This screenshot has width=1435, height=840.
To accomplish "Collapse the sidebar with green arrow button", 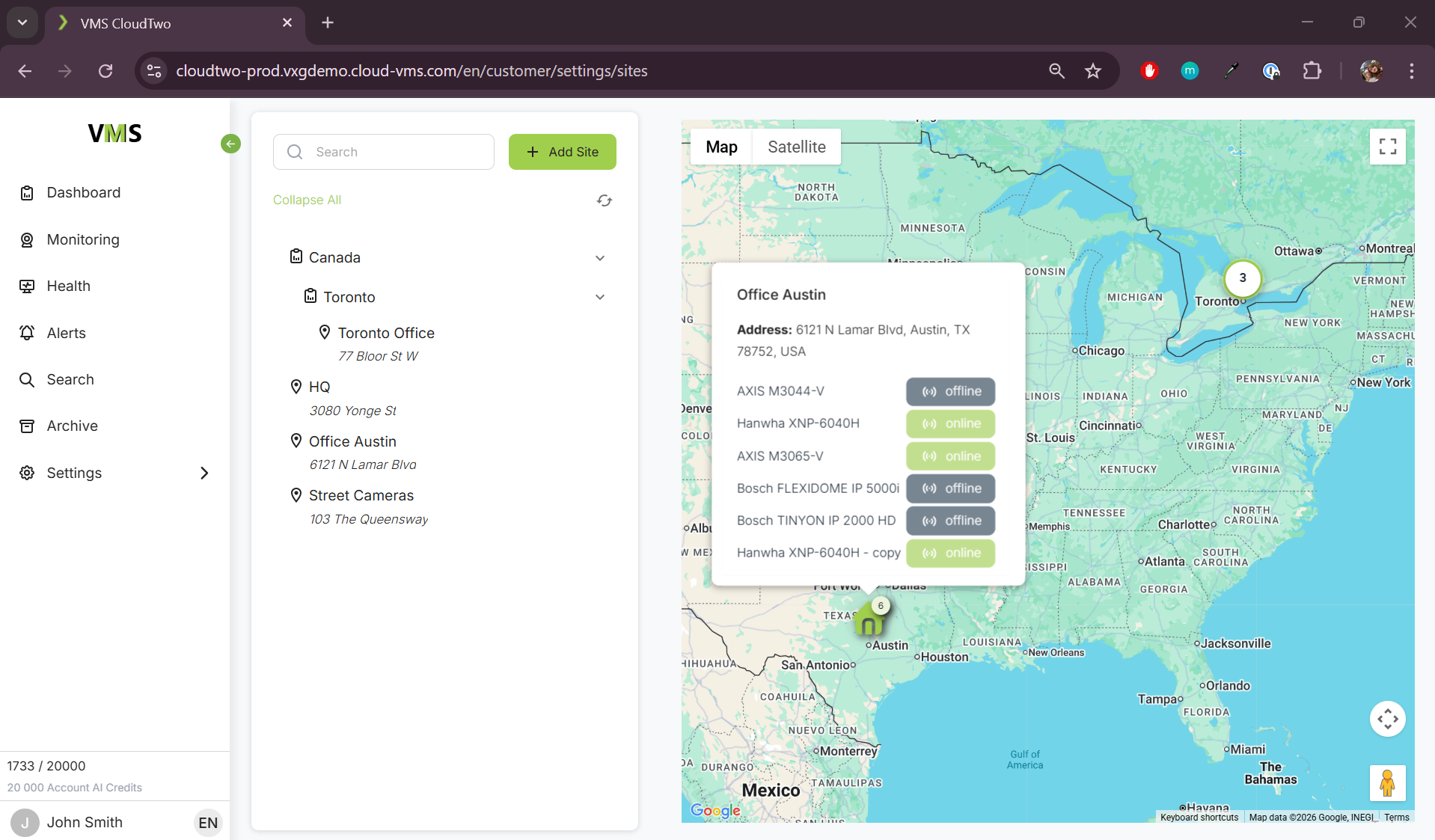I will tap(230, 144).
